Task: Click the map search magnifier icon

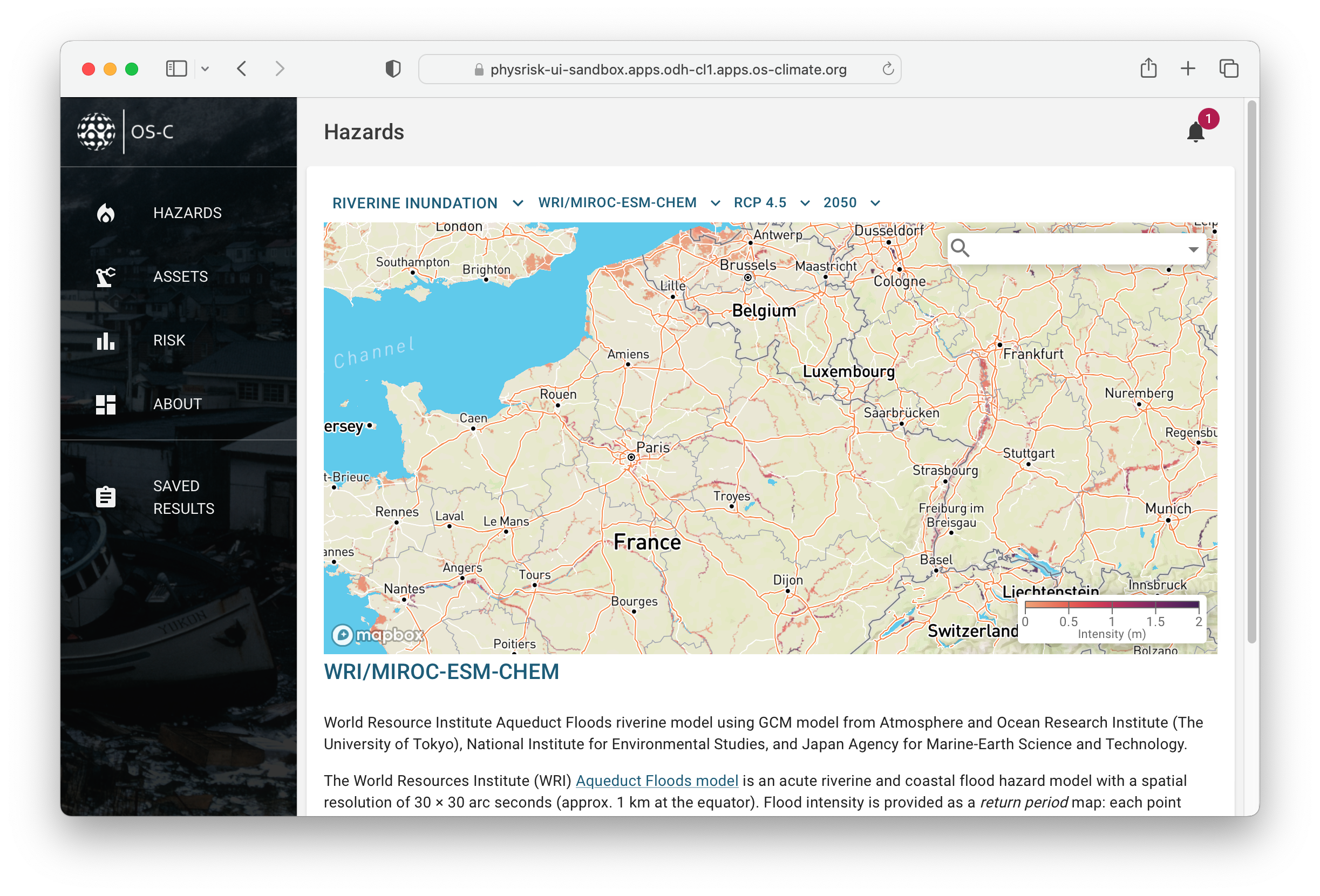Action: 961,248
